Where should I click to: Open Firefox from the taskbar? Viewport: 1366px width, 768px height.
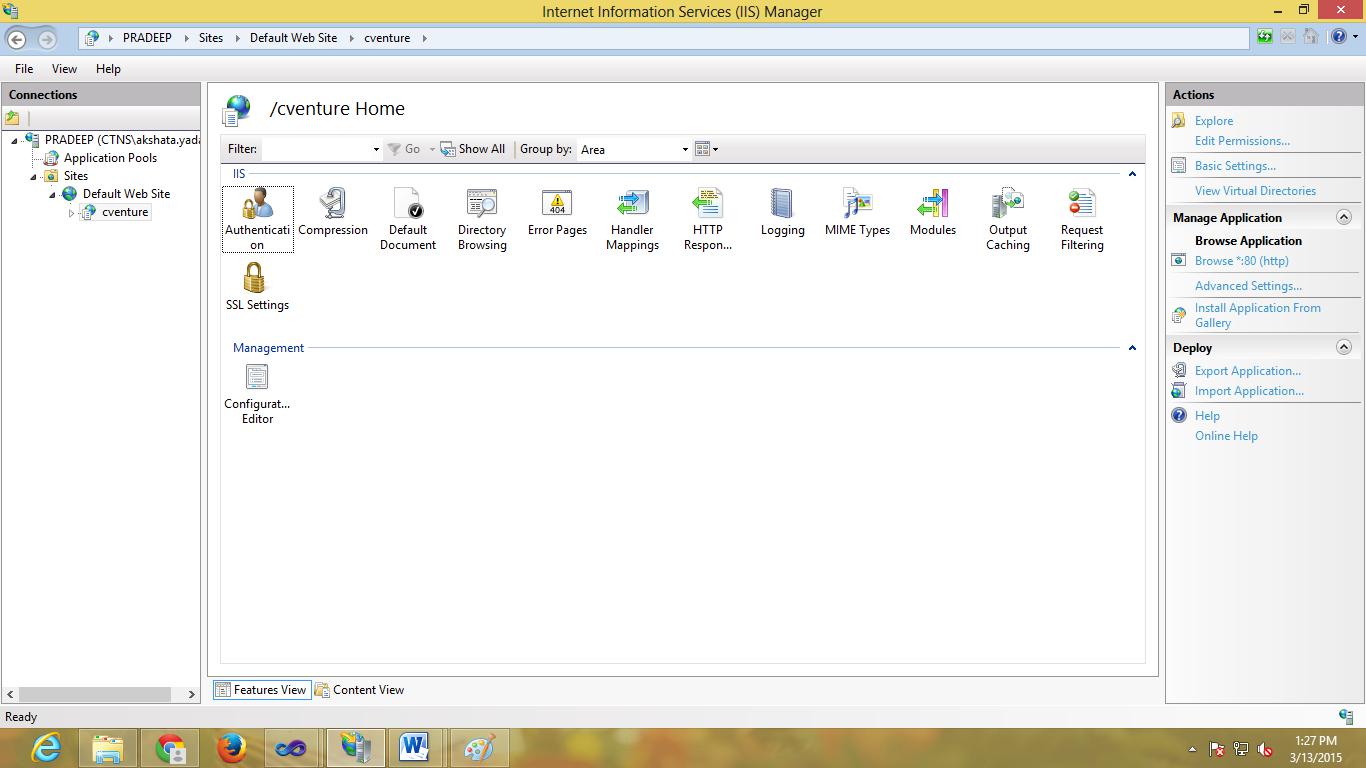[x=232, y=748]
